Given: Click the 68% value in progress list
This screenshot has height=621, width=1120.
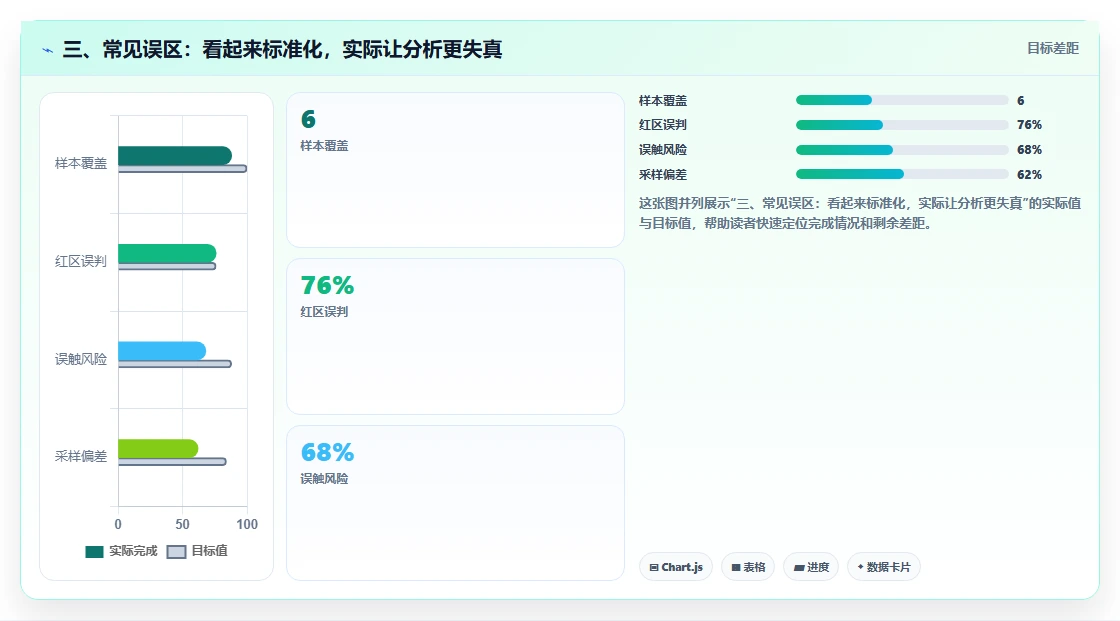Looking at the screenshot, I should 1029,150.
